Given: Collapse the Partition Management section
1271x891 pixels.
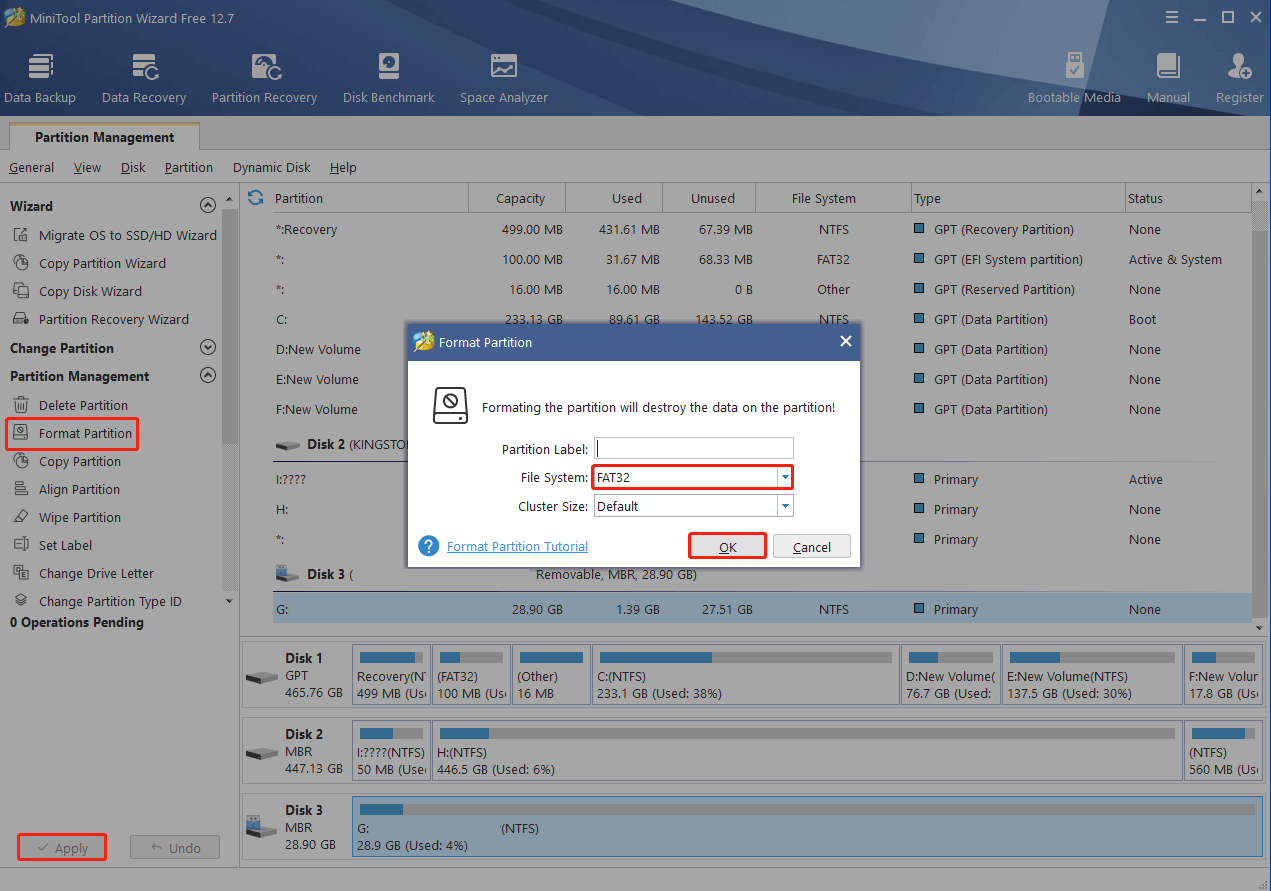Looking at the screenshot, I should pyautogui.click(x=208, y=376).
